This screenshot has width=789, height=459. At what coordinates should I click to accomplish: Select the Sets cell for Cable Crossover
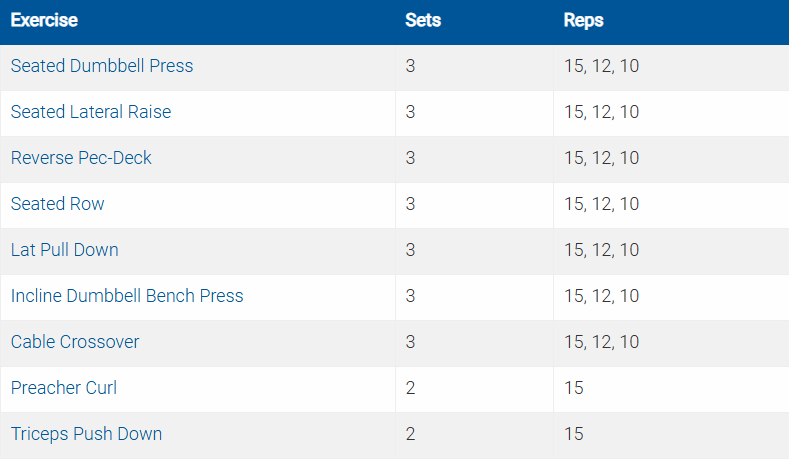pos(411,342)
